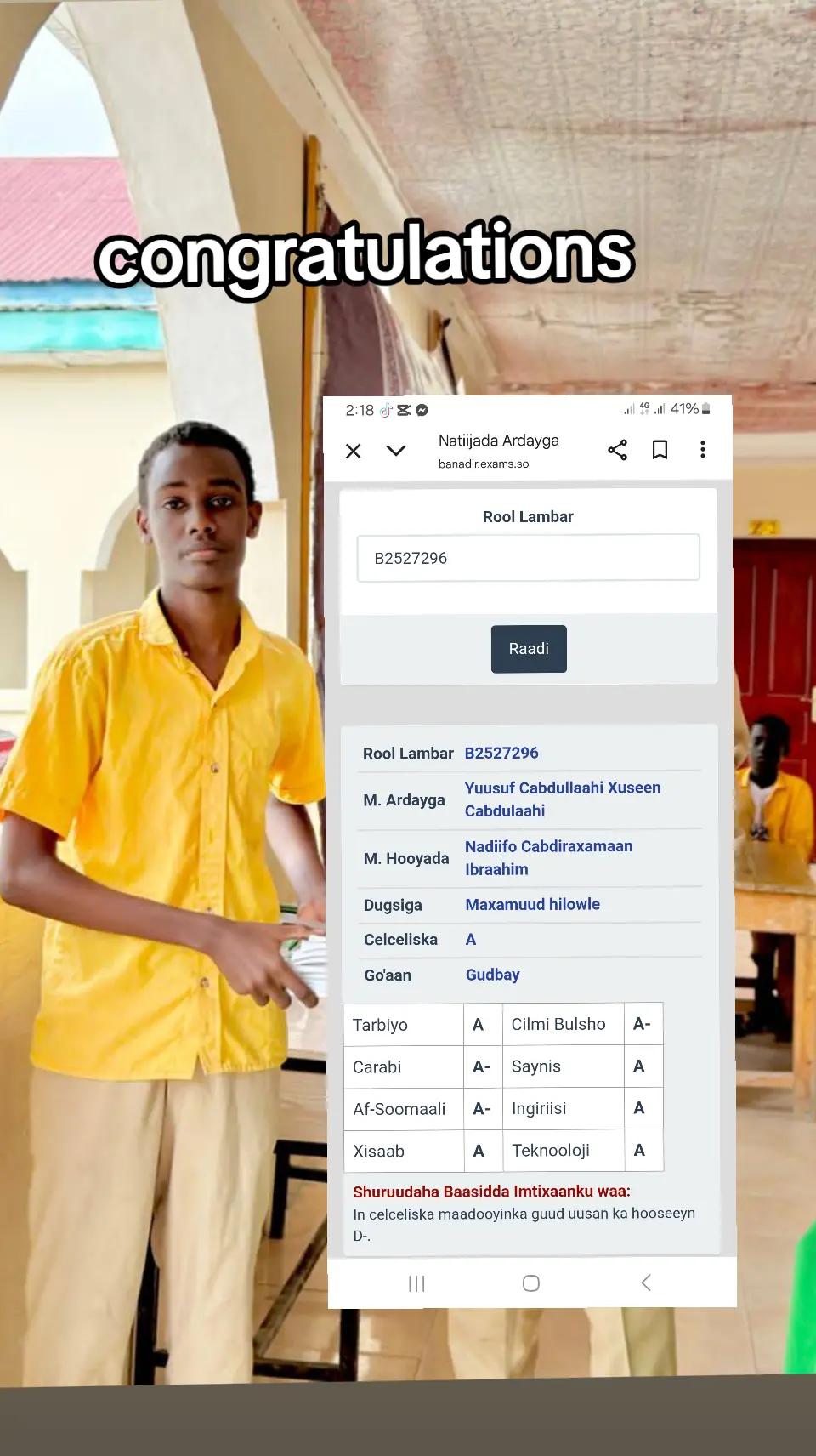
Task: Tap the Raadi search button
Action: (529, 649)
